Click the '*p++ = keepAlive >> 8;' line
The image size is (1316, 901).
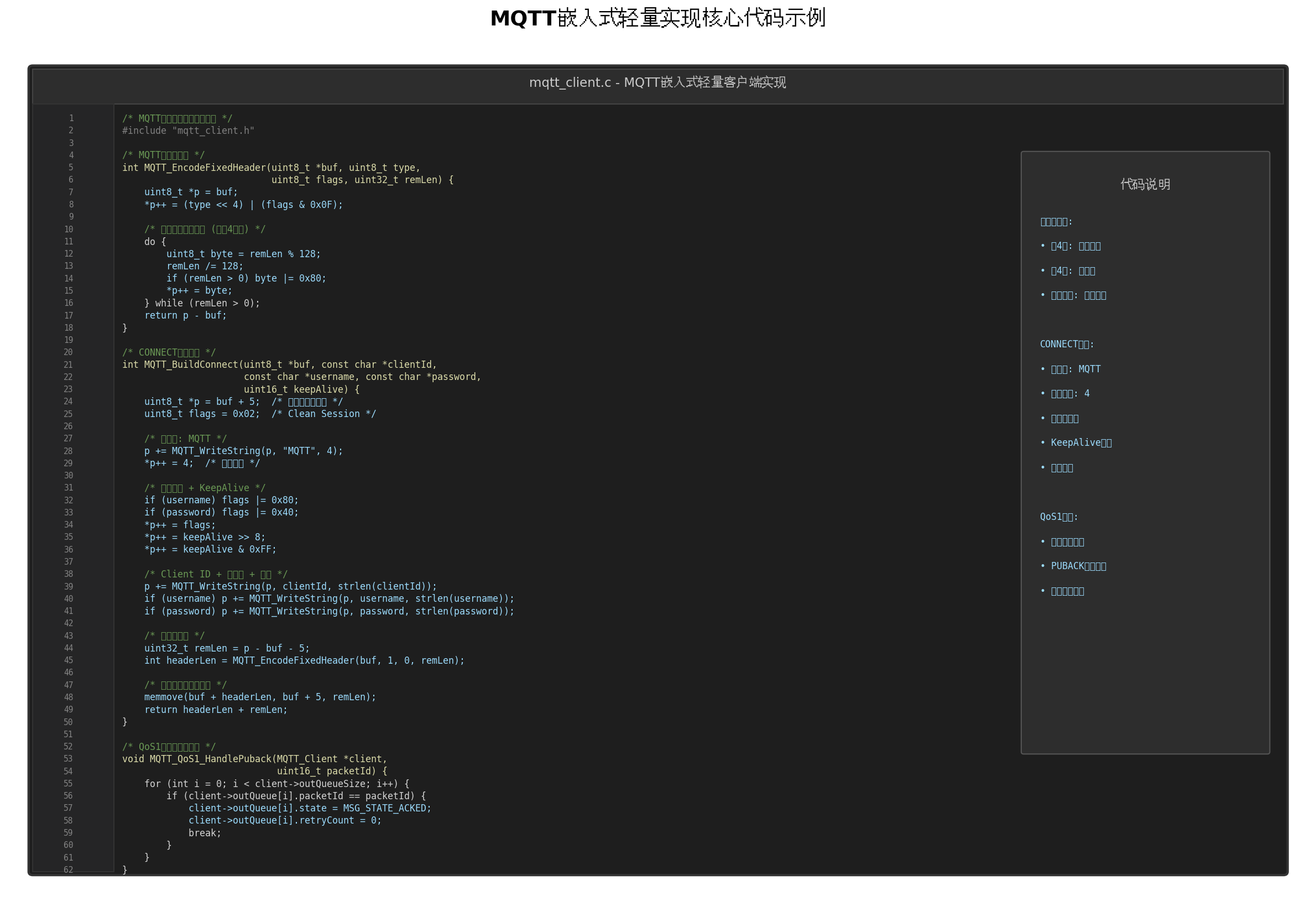point(205,537)
